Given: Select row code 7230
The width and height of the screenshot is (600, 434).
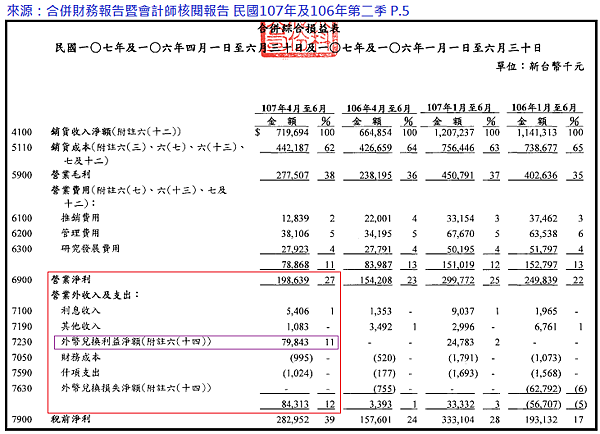Looking at the screenshot, I should click(22, 342).
